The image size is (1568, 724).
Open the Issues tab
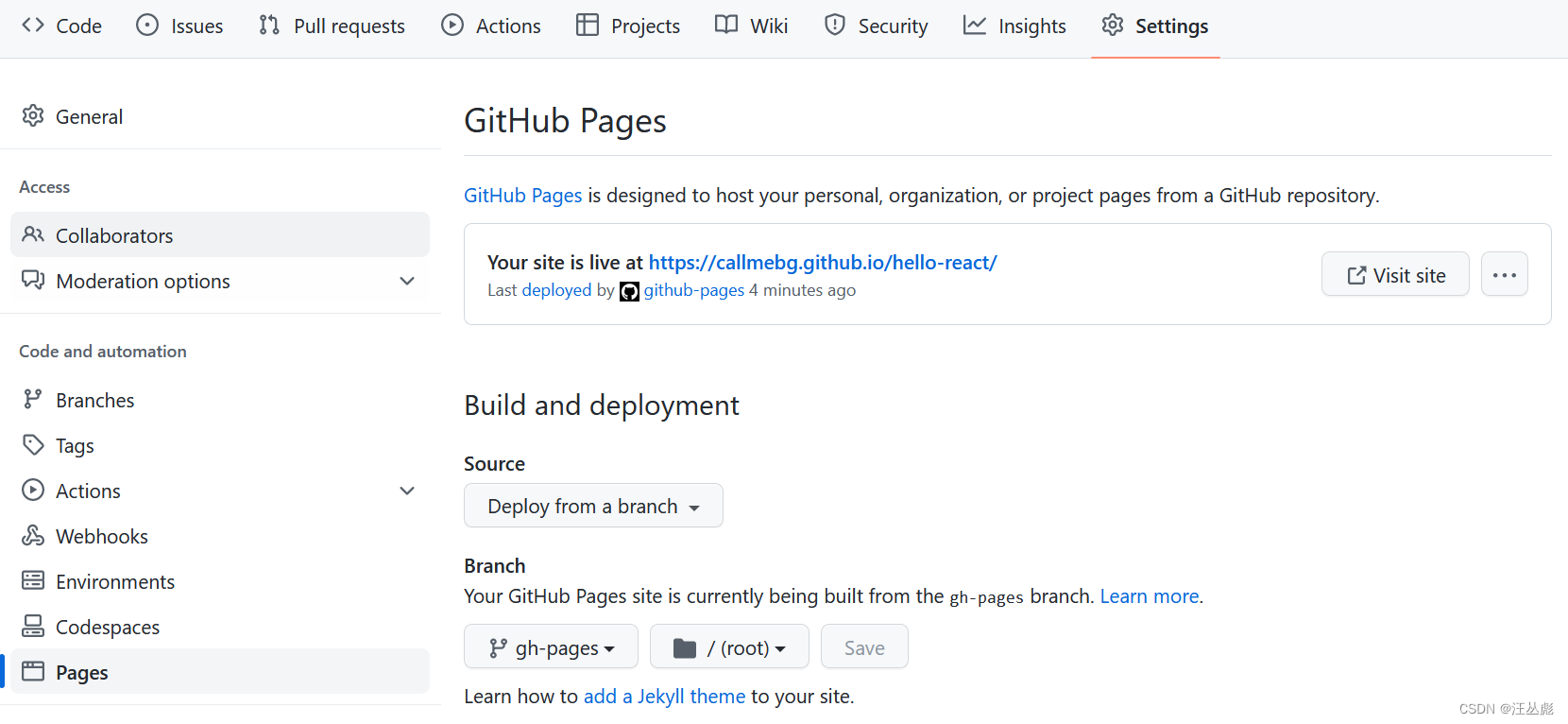179,26
